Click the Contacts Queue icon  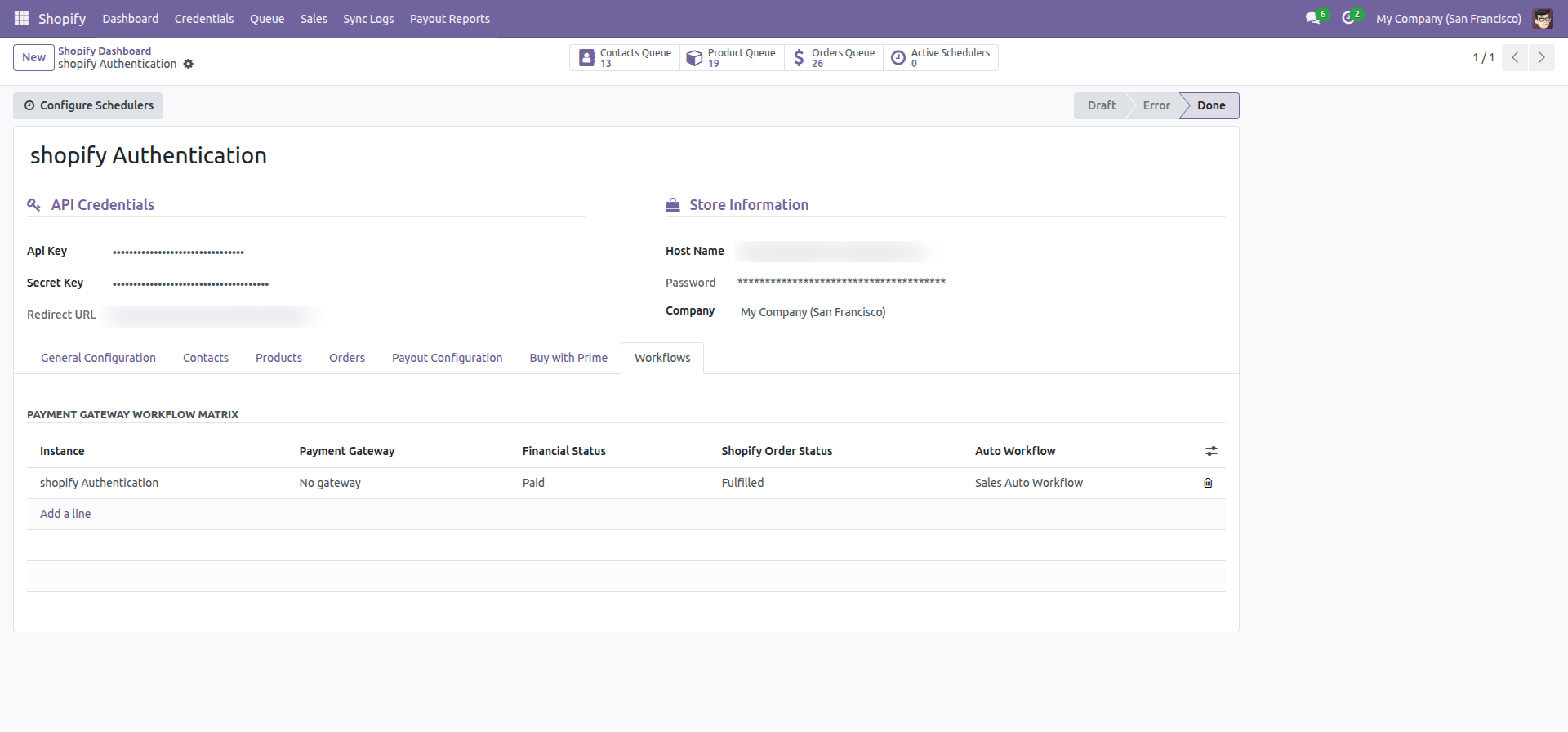[x=586, y=58]
